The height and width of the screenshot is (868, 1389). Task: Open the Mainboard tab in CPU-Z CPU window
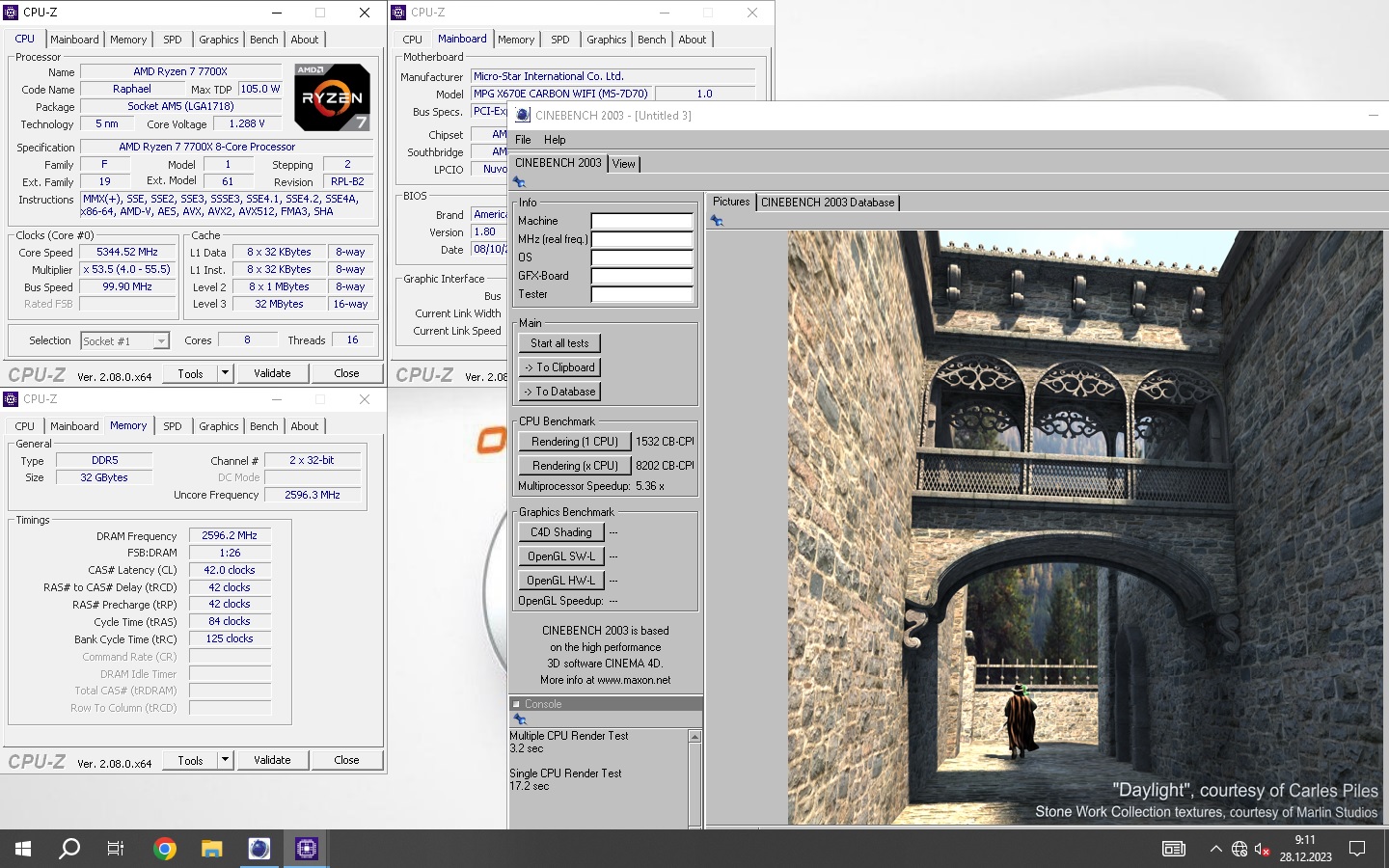click(74, 40)
